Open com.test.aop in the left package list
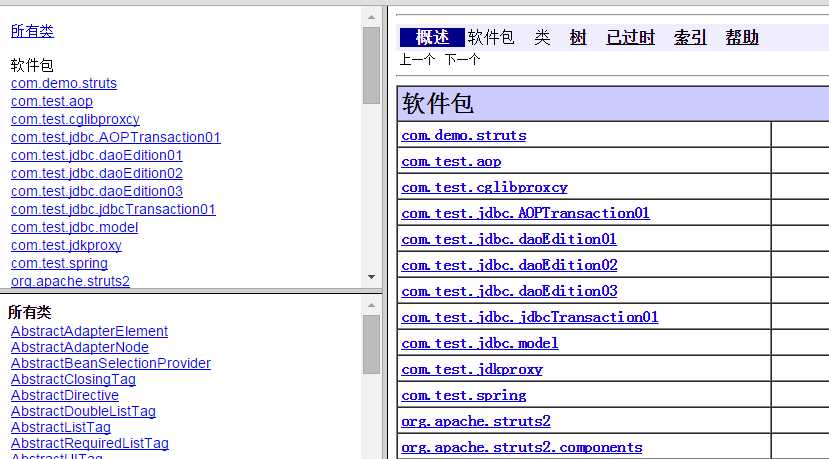The image size is (829, 459). [x=52, y=101]
